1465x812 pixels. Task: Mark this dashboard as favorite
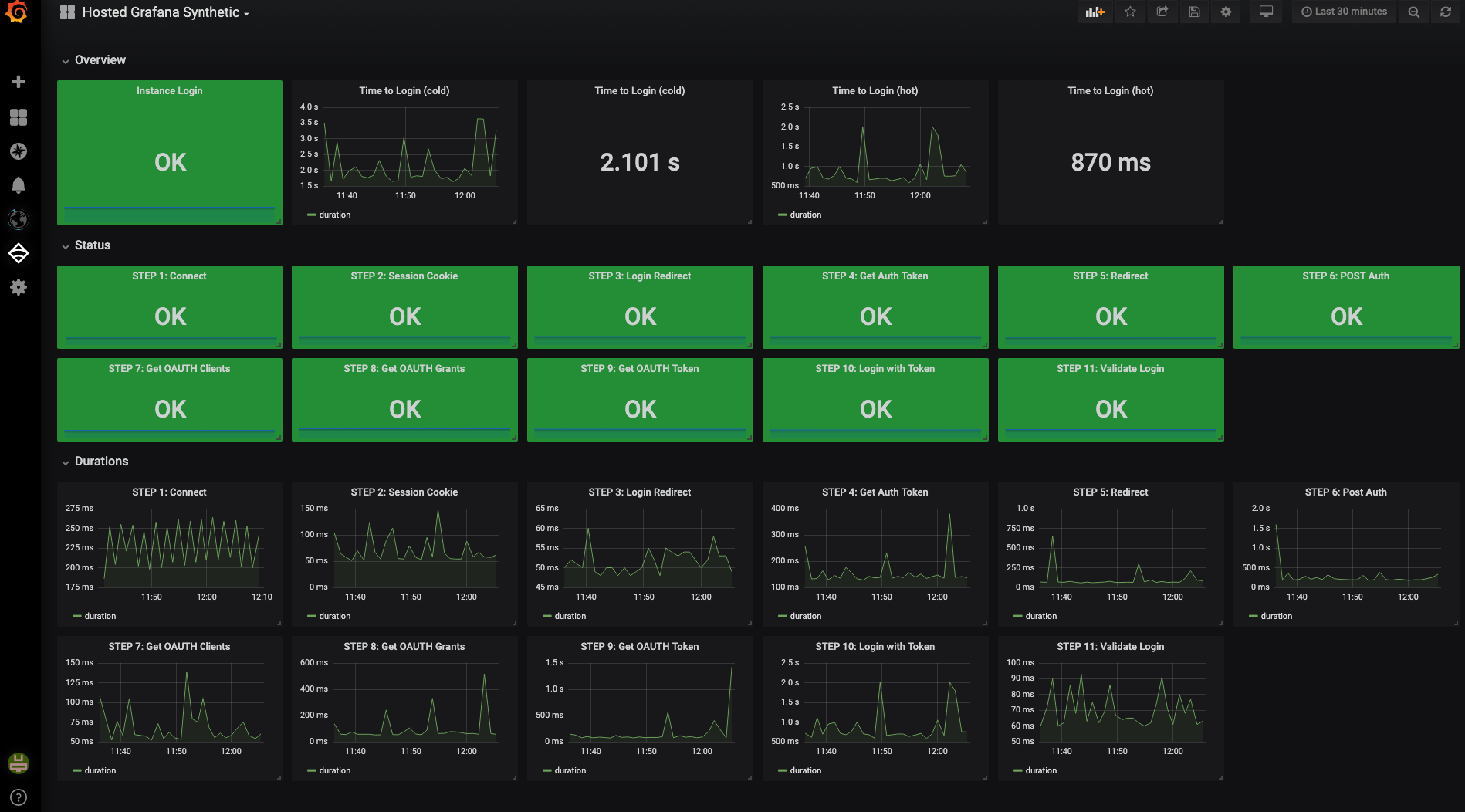point(1130,12)
